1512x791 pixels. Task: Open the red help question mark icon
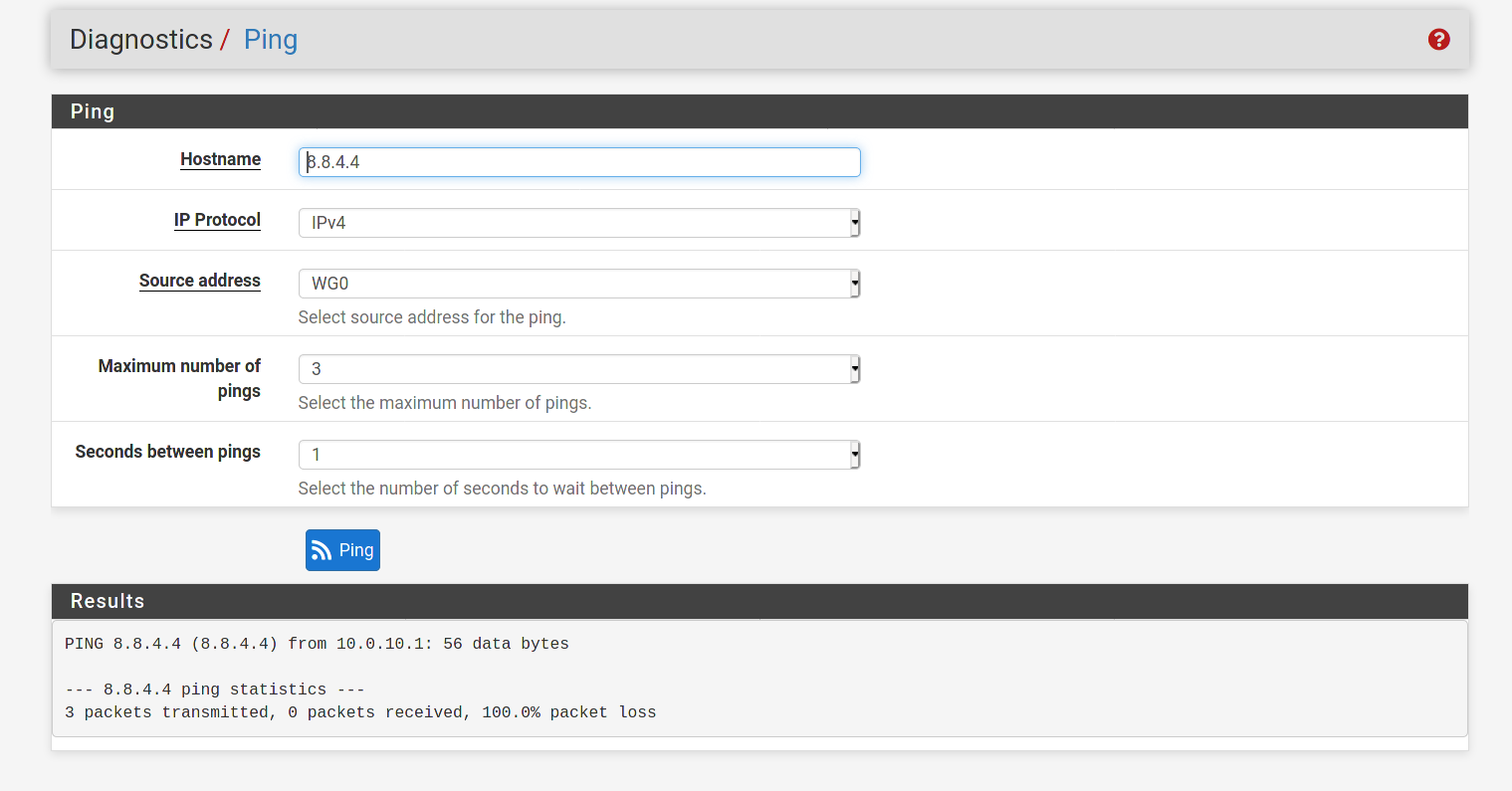click(x=1438, y=40)
